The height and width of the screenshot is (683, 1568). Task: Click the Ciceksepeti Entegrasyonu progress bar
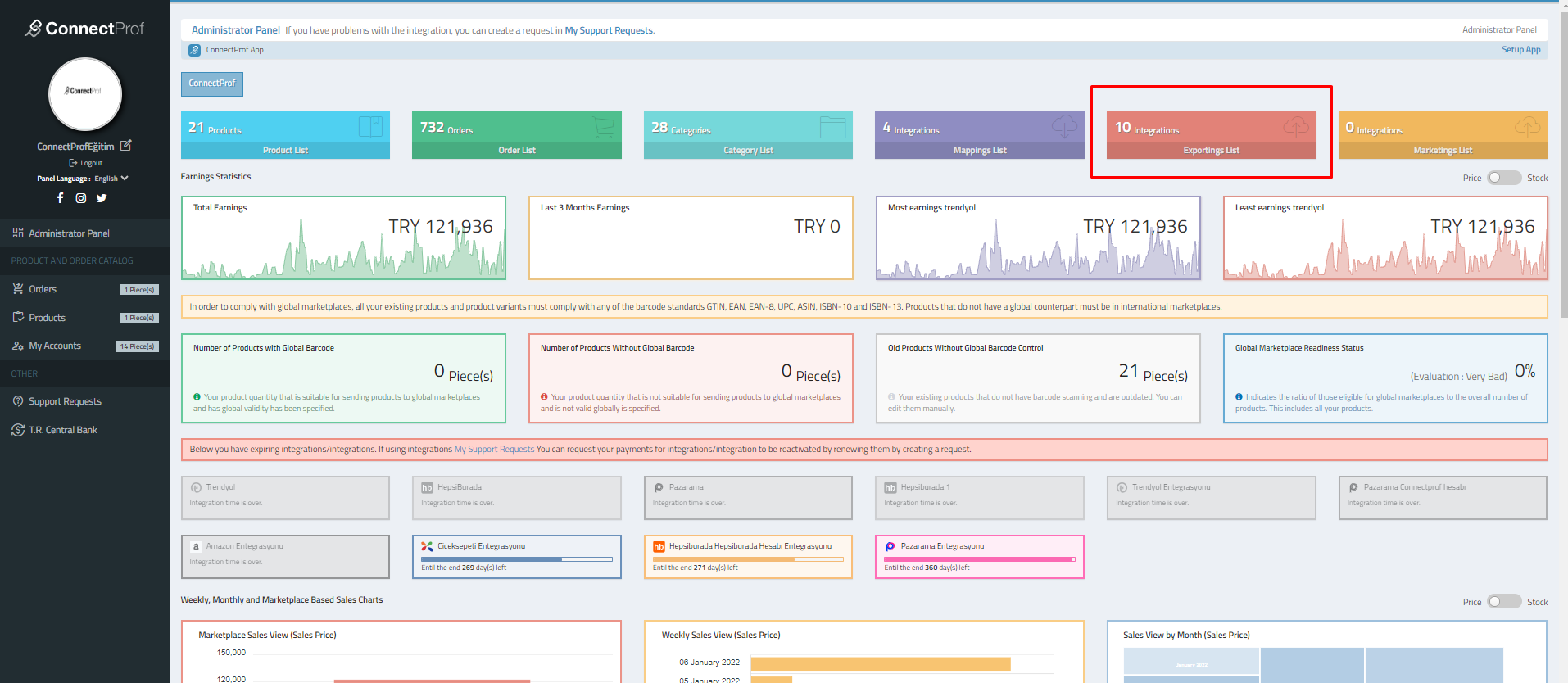pos(516,559)
